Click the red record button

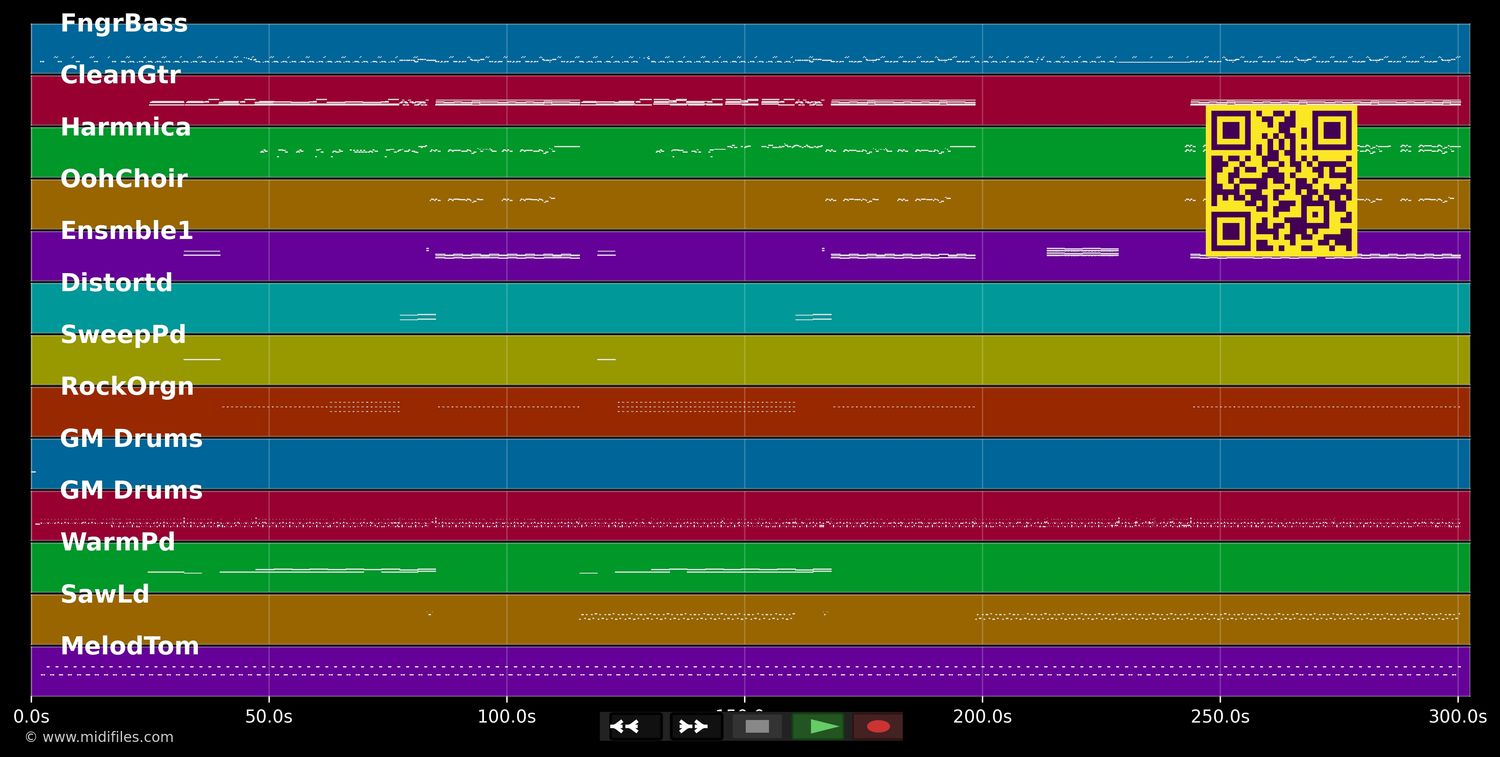878,726
